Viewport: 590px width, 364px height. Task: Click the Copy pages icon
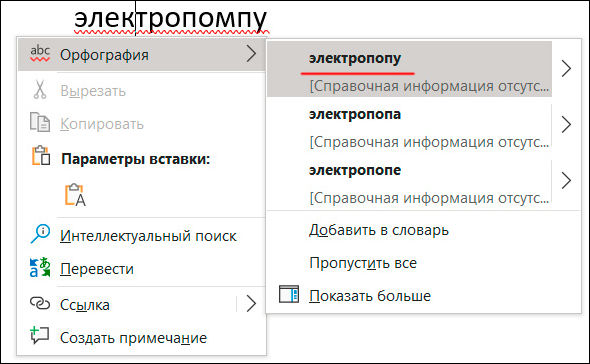(40, 122)
